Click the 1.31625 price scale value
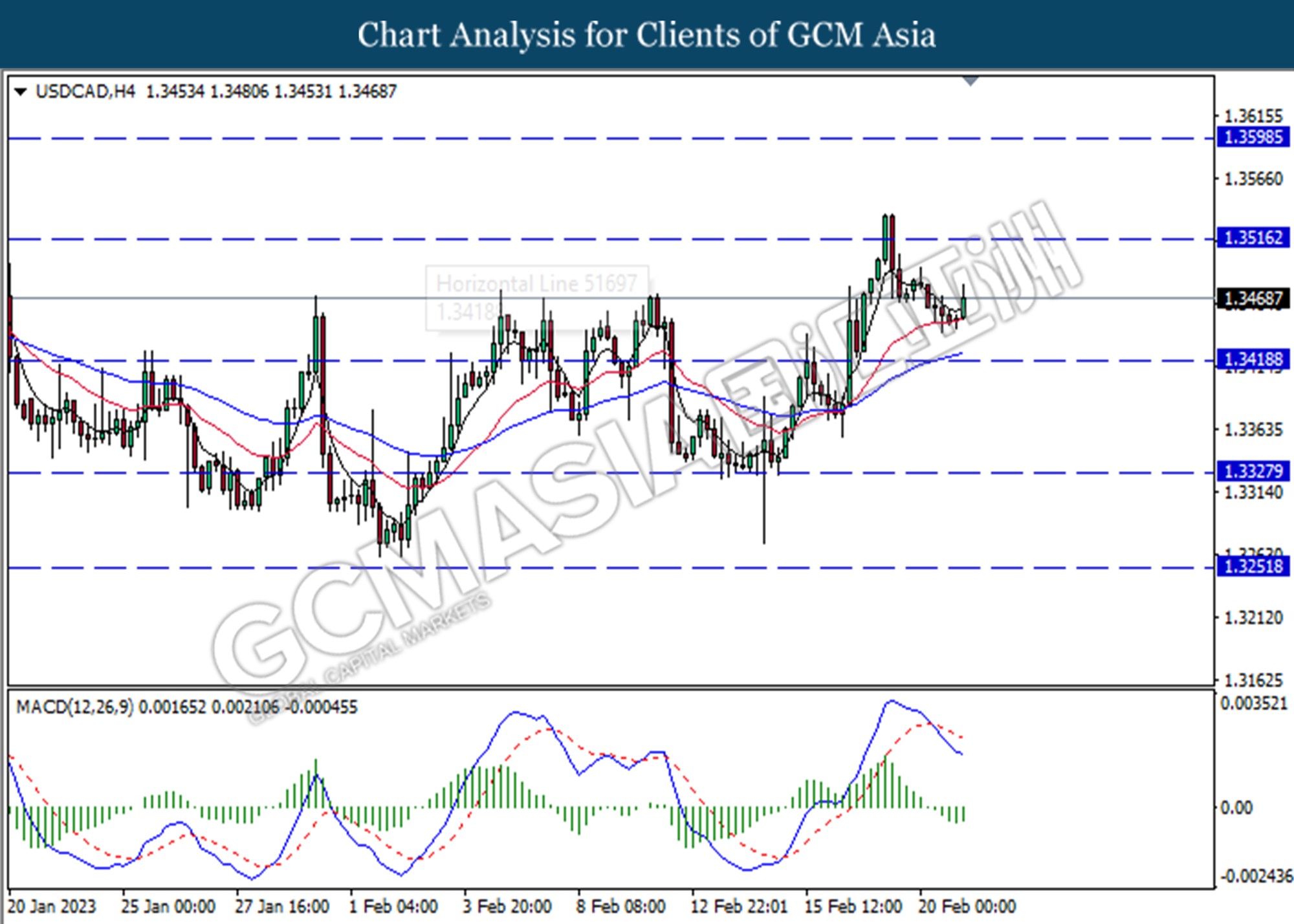The image size is (1294, 924). coord(1253,680)
